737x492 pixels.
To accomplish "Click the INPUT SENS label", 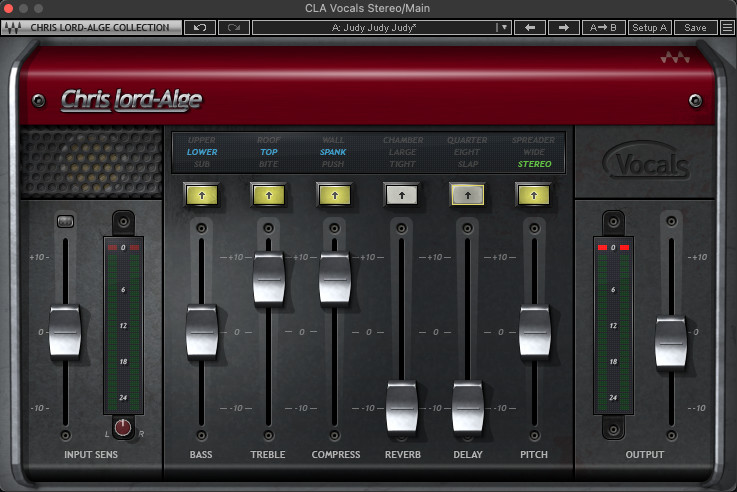I will [91, 454].
